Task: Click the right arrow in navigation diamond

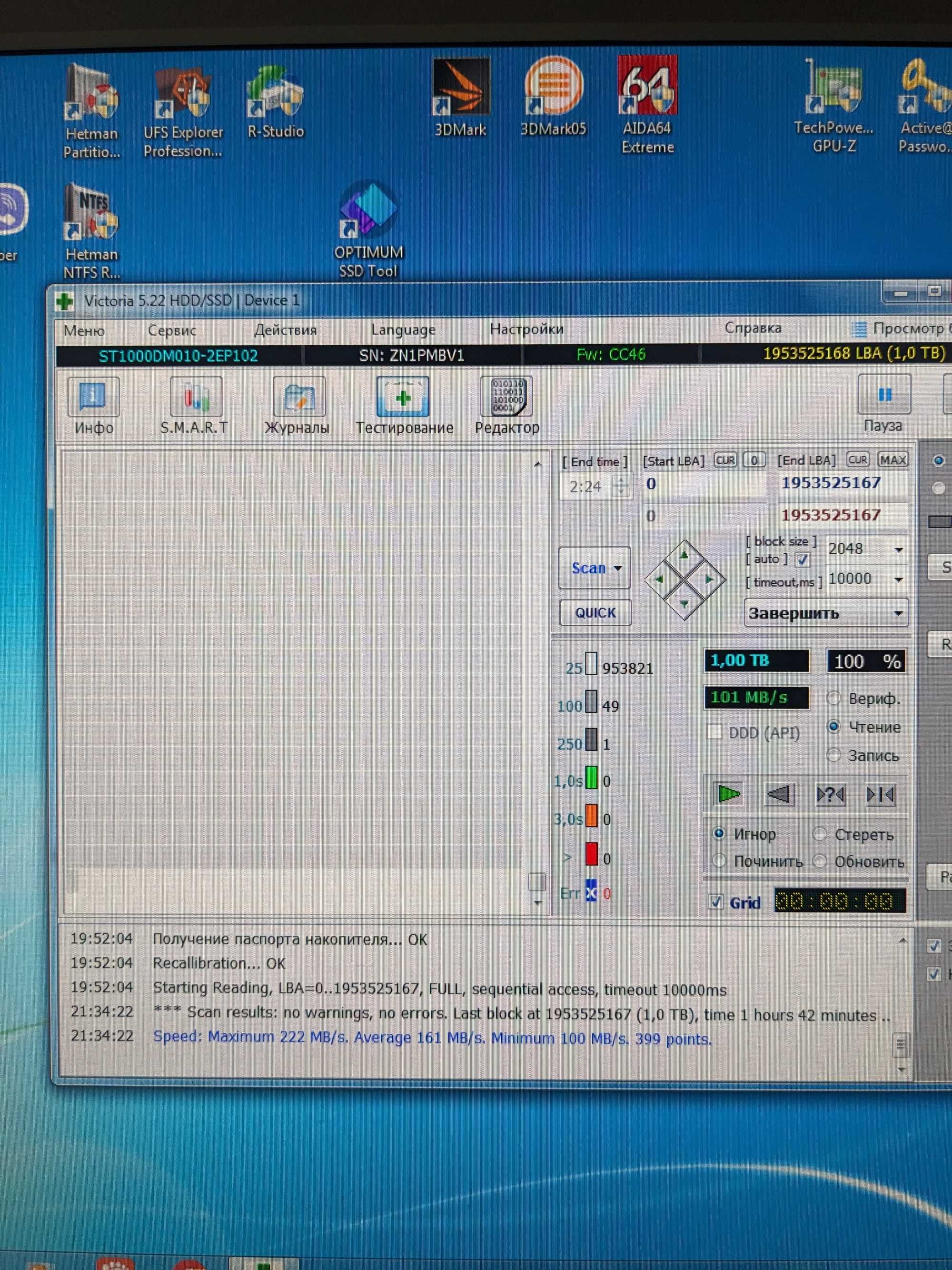Action: [x=709, y=580]
